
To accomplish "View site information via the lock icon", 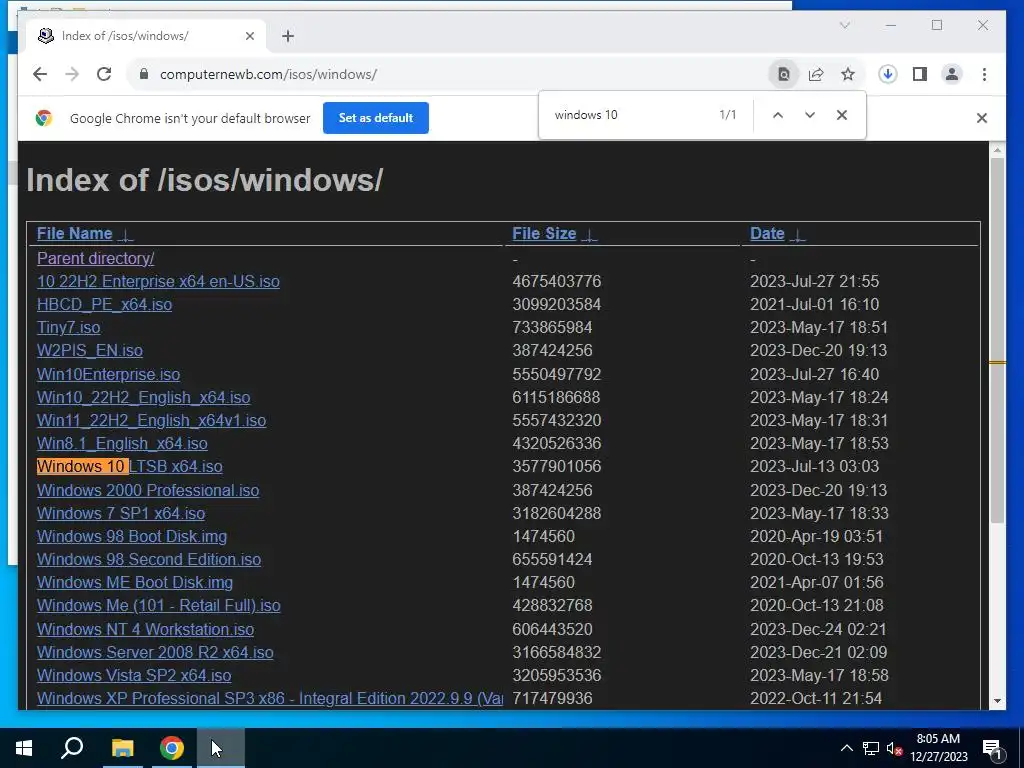I will [x=144, y=74].
